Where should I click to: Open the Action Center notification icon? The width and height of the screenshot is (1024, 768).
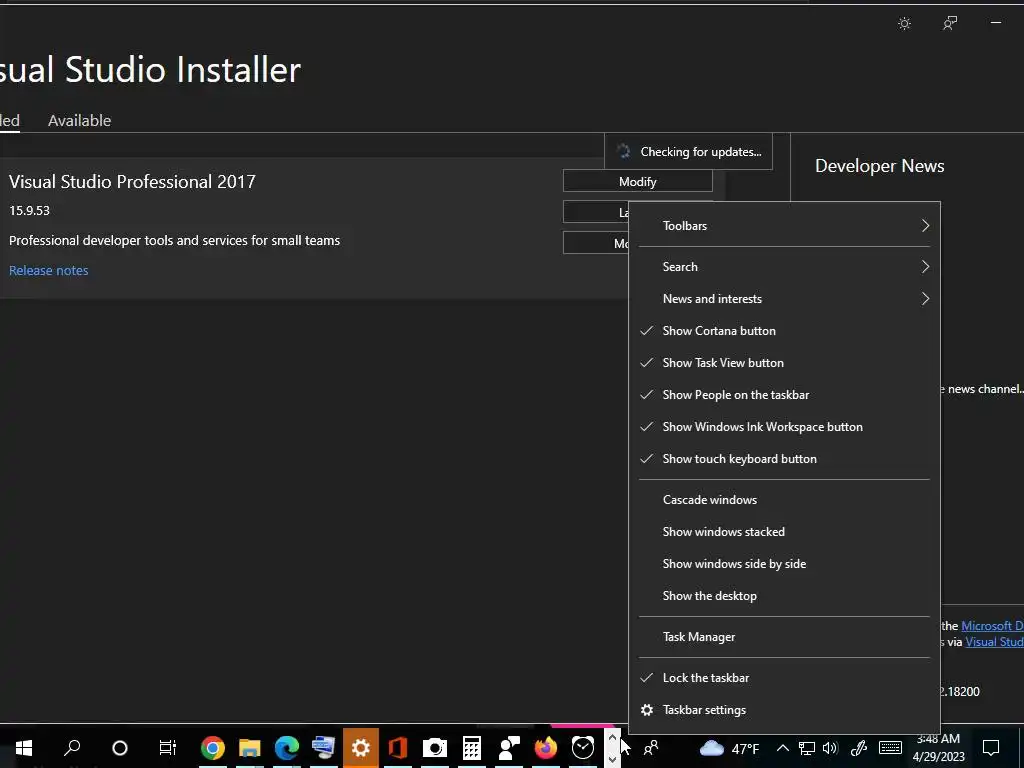[x=991, y=748]
